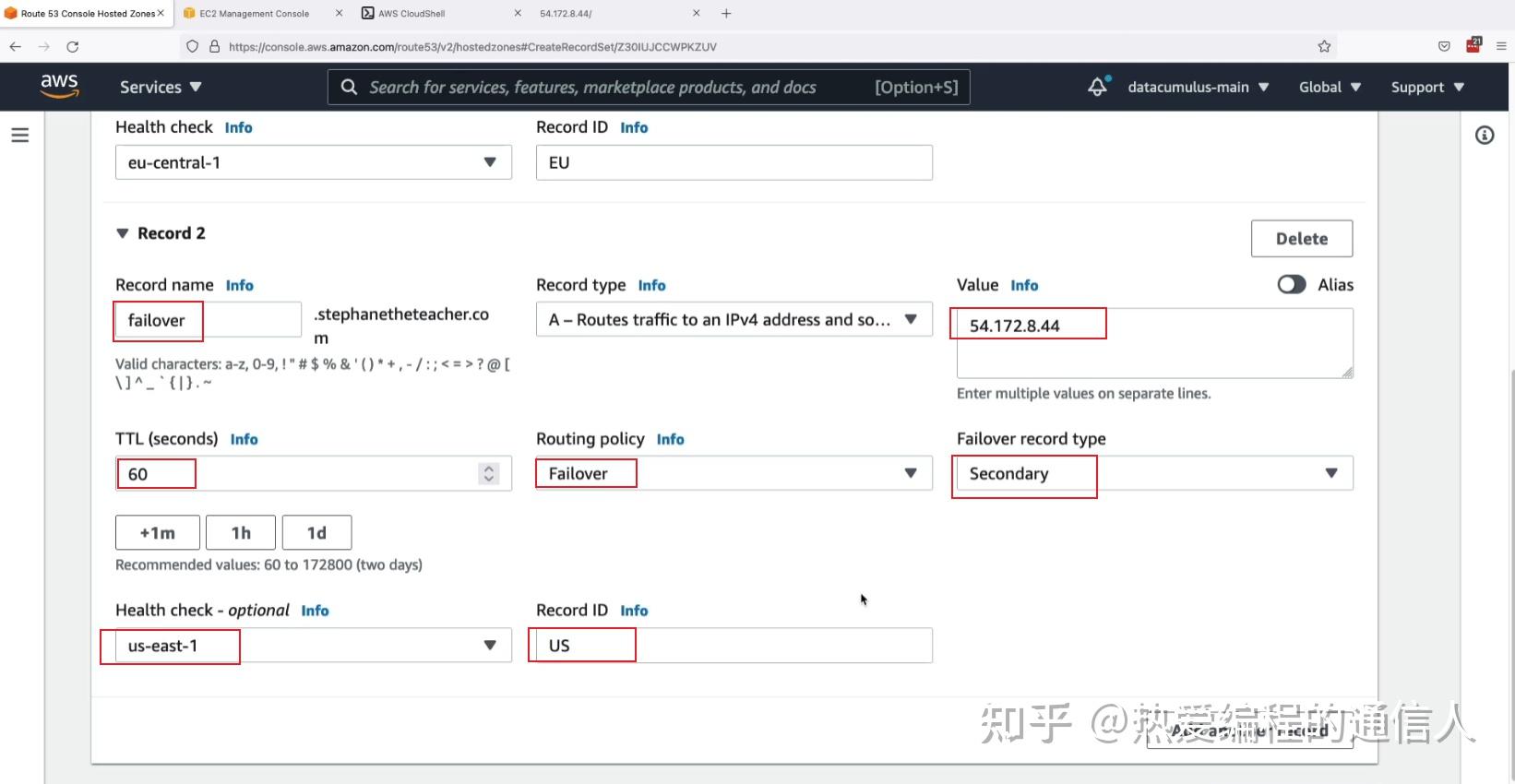Click the TTL stepper arrows

[489, 473]
